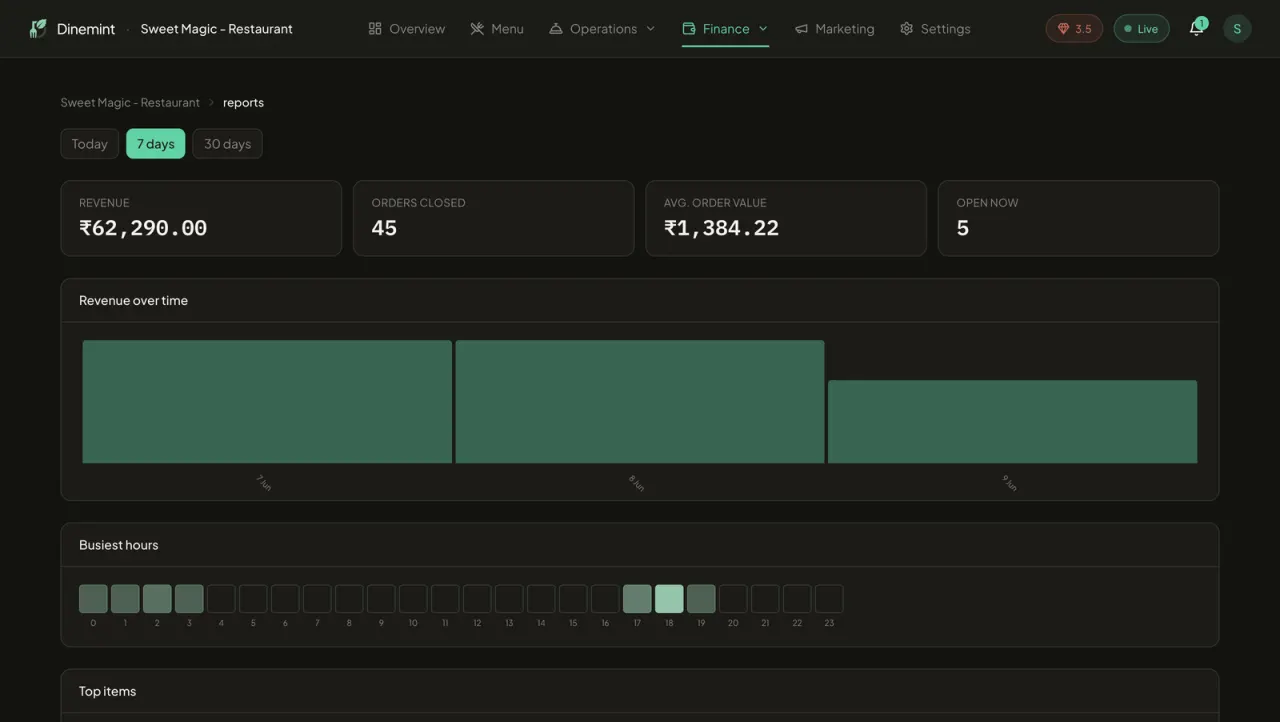
Task: Click the Top items heading
Action: click(107, 691)
